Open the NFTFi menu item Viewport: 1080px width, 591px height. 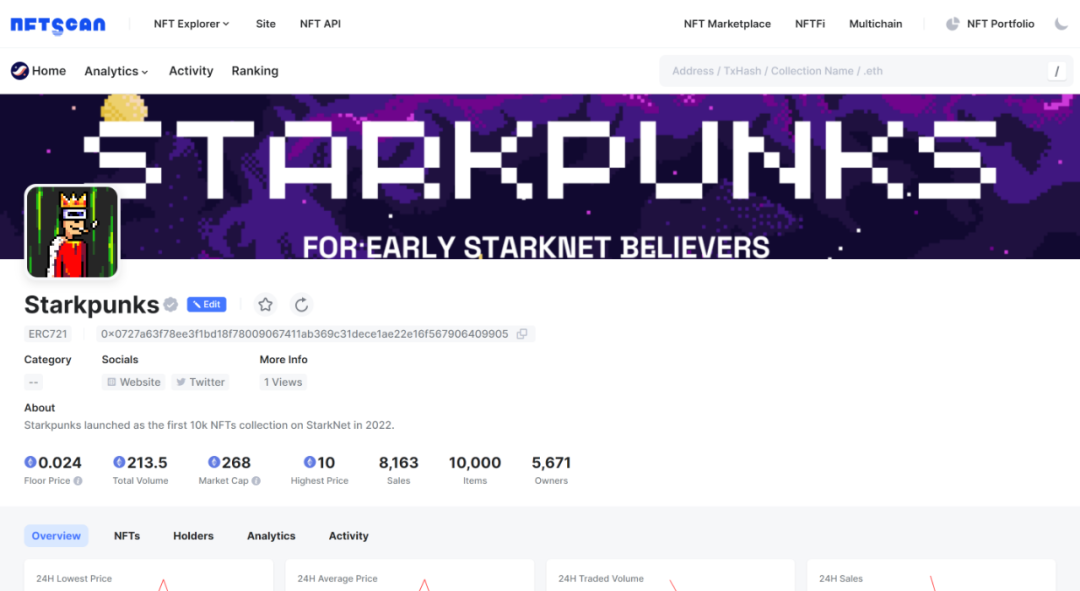pos(810,23)
